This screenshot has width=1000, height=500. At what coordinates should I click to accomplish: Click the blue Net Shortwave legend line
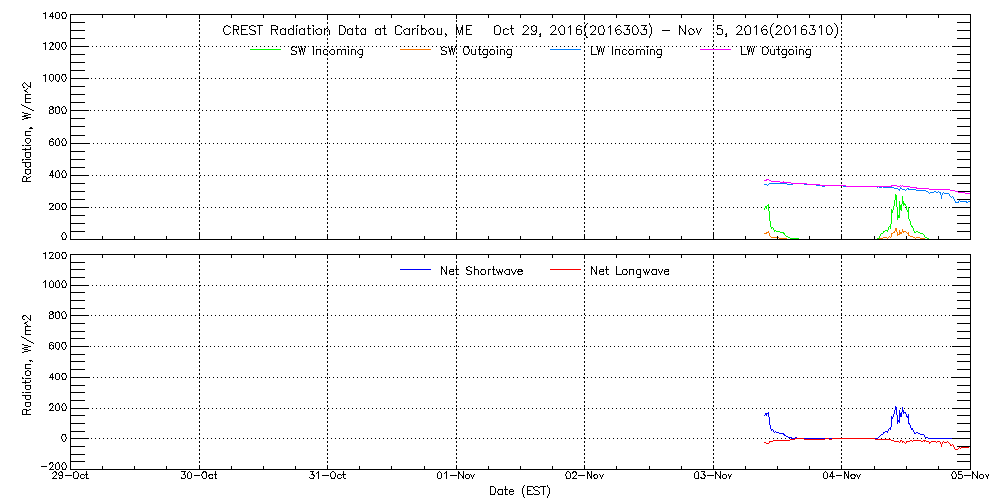tap(414, 270)
